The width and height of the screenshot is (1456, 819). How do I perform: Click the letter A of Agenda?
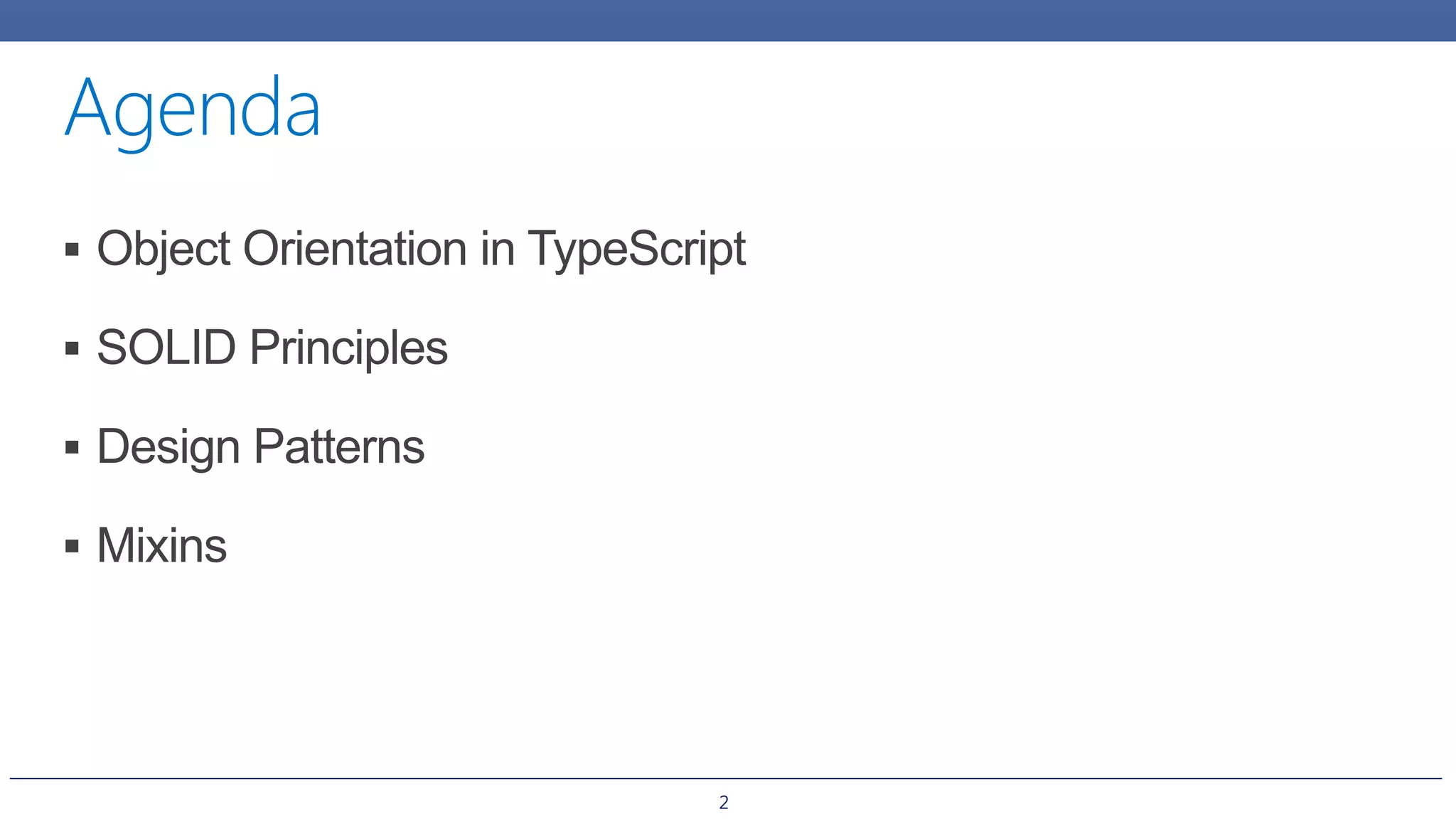pos(87,107)
